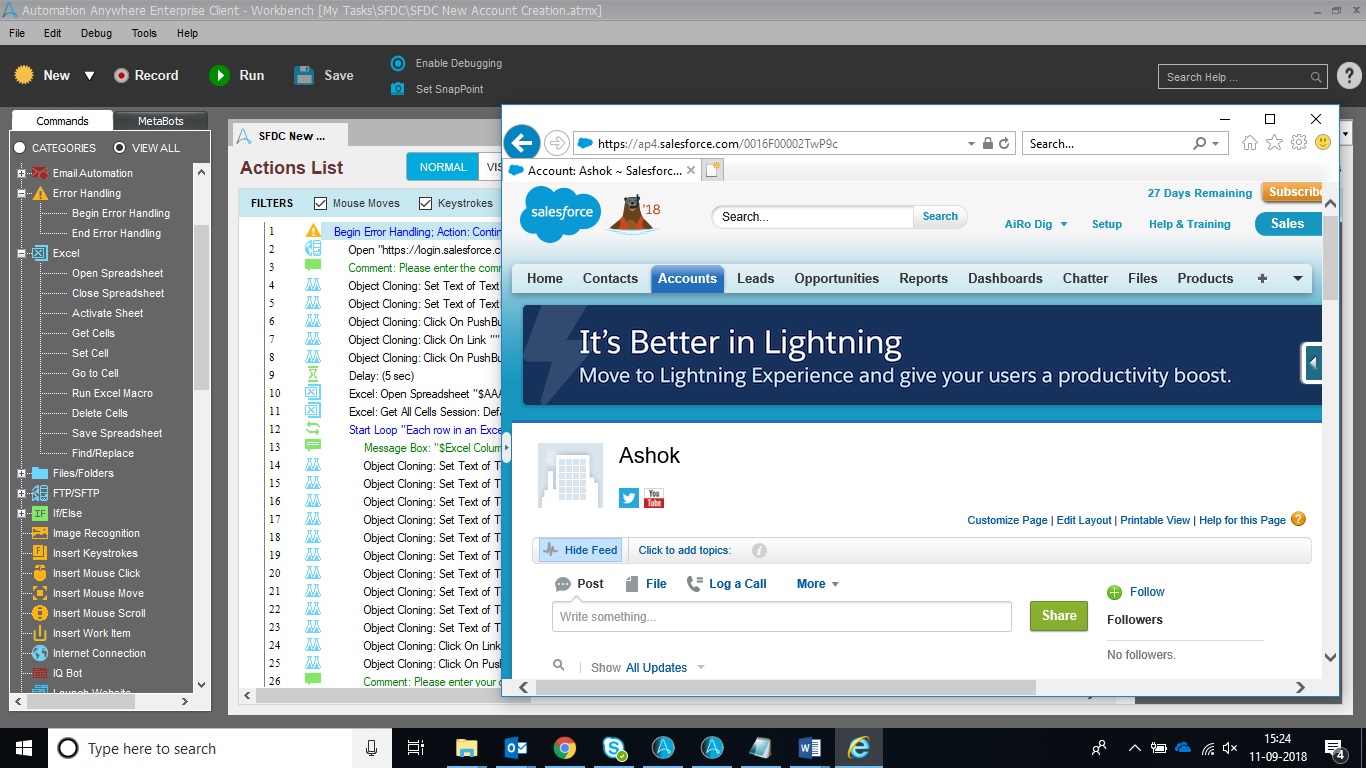This screenshot has width=1366, height=768.
Task: Click the YouTube icon under Ashok
Action: click(x=654, y=498)
